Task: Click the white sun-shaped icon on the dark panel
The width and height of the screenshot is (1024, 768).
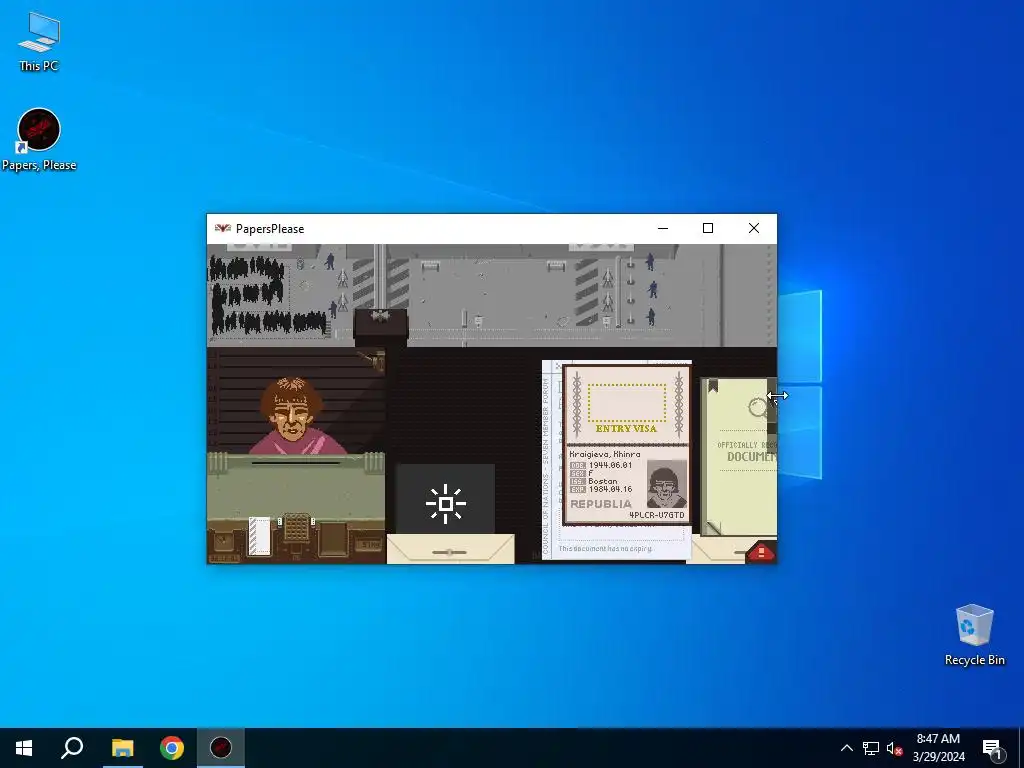Action: (x=445, y=504)
